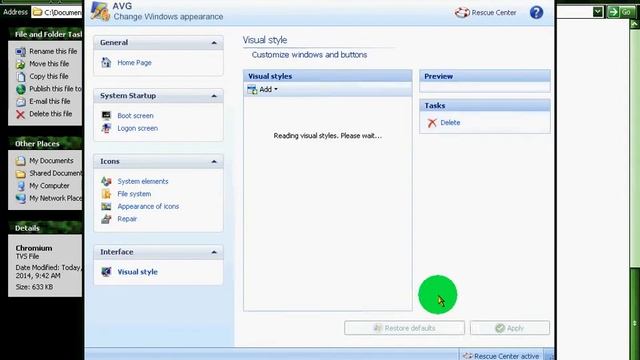This screenshot has width=640, height=360.
Task: Click the Delete task link
Action: coord(450,122)
